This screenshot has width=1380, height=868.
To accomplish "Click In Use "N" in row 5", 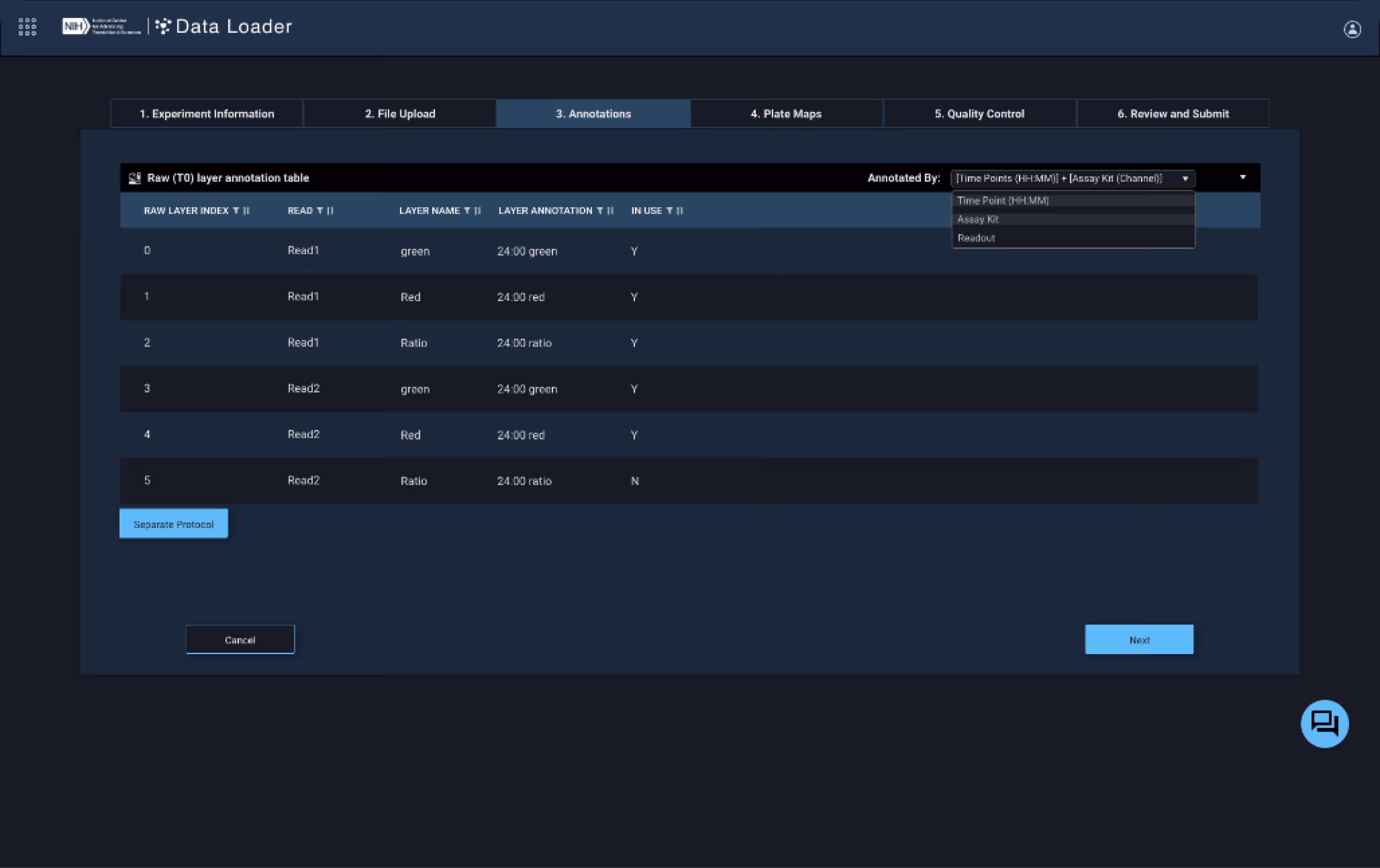I will click(x=635, y=481).
